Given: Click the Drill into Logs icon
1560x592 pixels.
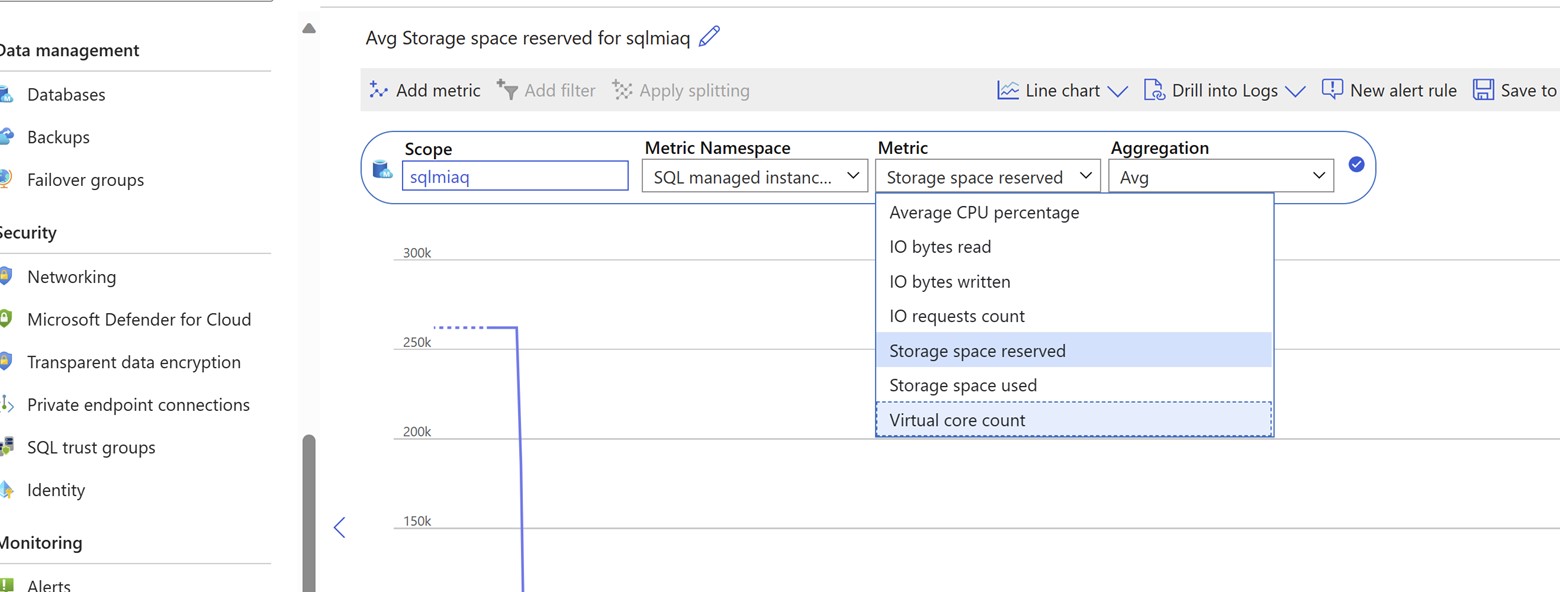Looking at the screenshot, I should [x=1154, y=90].
